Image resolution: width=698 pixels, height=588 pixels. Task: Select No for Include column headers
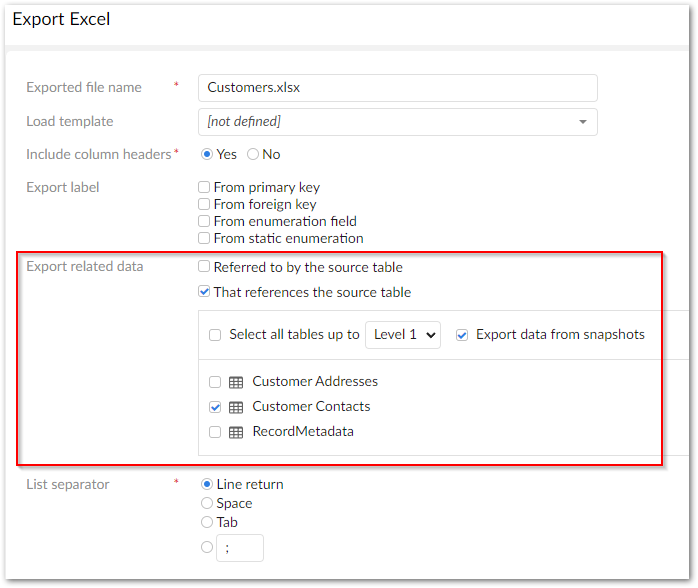[x=253, y=154]
